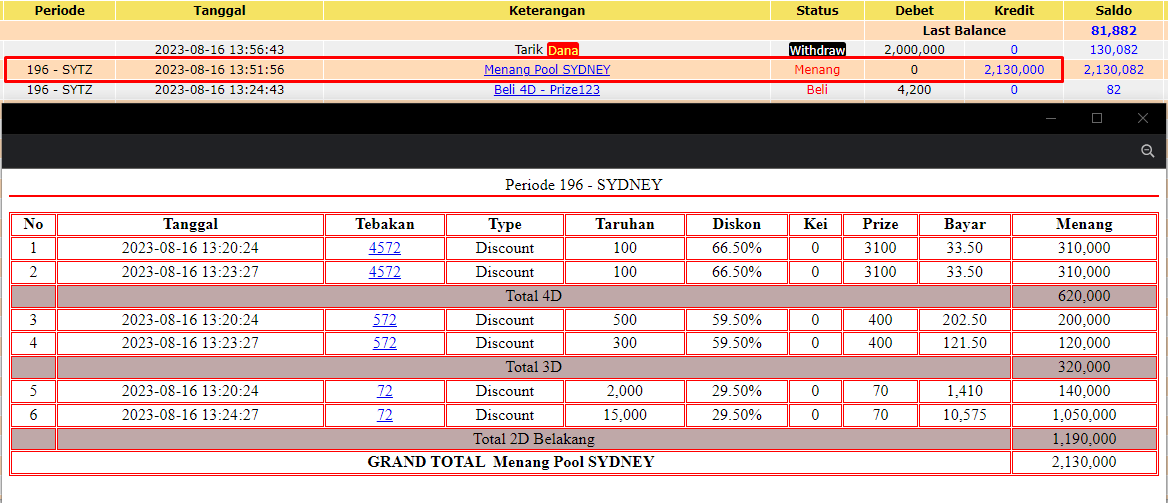Viewport: 1168px width, 503px height.
Task: Click the Debet column header
Action: click(914, 10)
